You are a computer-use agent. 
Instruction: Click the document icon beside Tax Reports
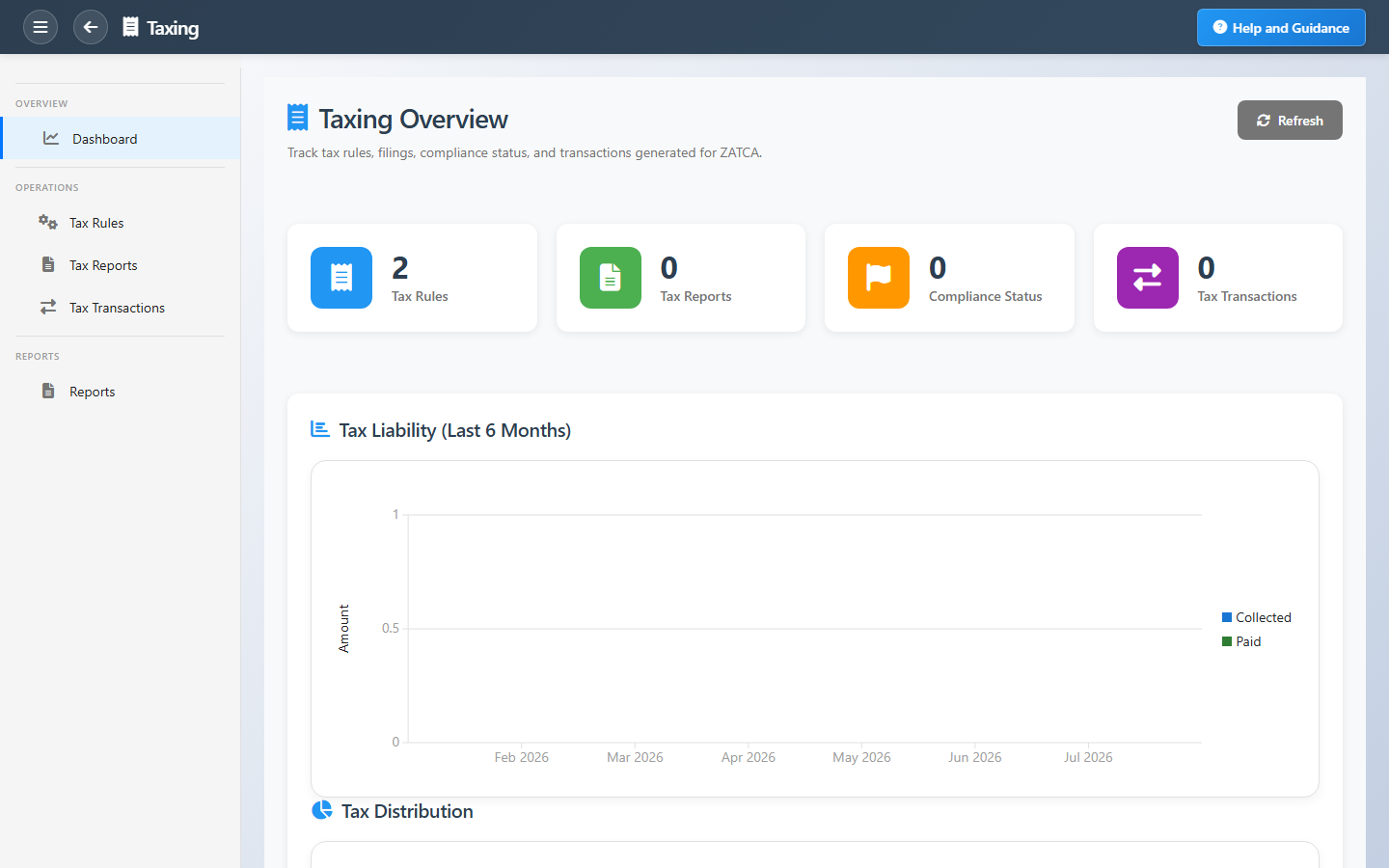coord(48,265)
